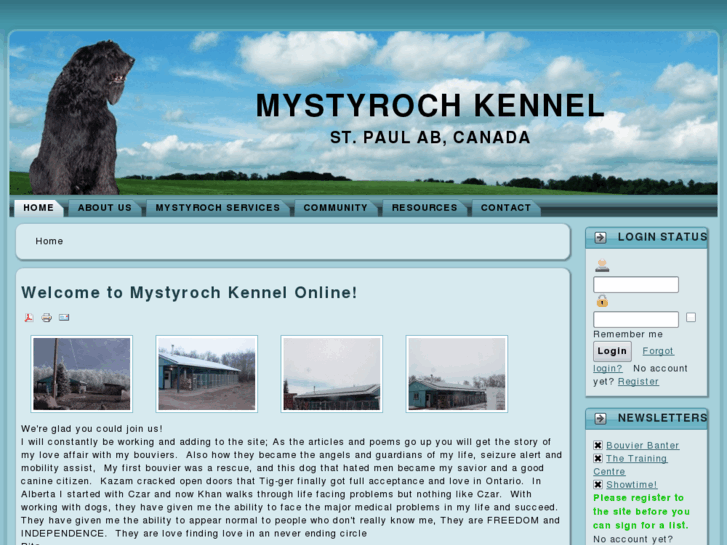Click the black dog in the banner
This screenshot has width=727, height=545.
[81, 118]
